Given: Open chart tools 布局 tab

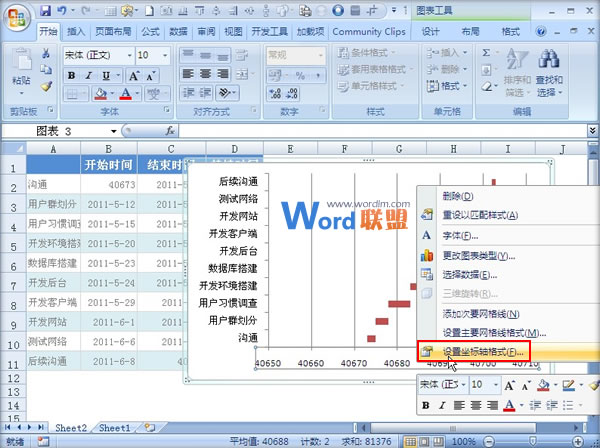Looking at the screenshot, I should pos(471,31).
